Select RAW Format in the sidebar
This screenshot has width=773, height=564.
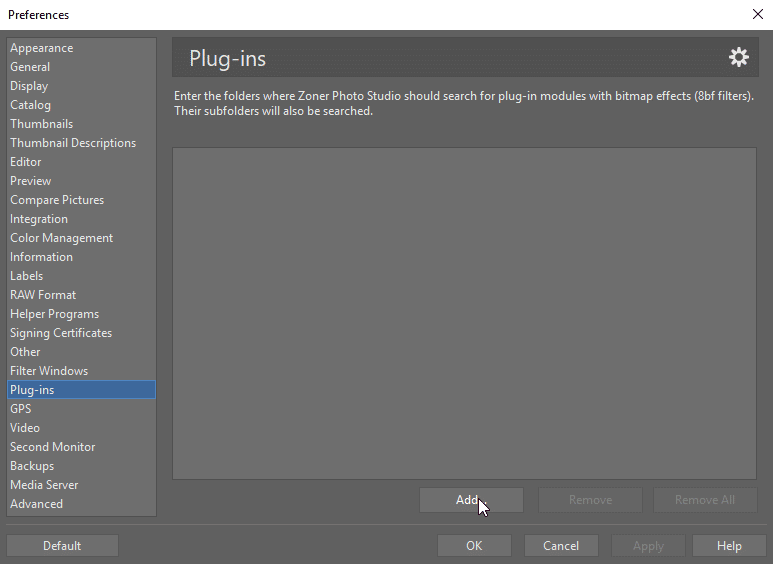[43, 295]
